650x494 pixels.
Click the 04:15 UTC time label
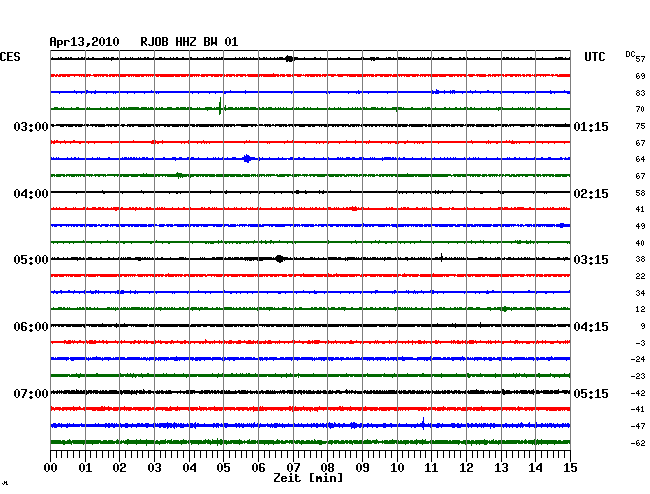pos(591,327)
